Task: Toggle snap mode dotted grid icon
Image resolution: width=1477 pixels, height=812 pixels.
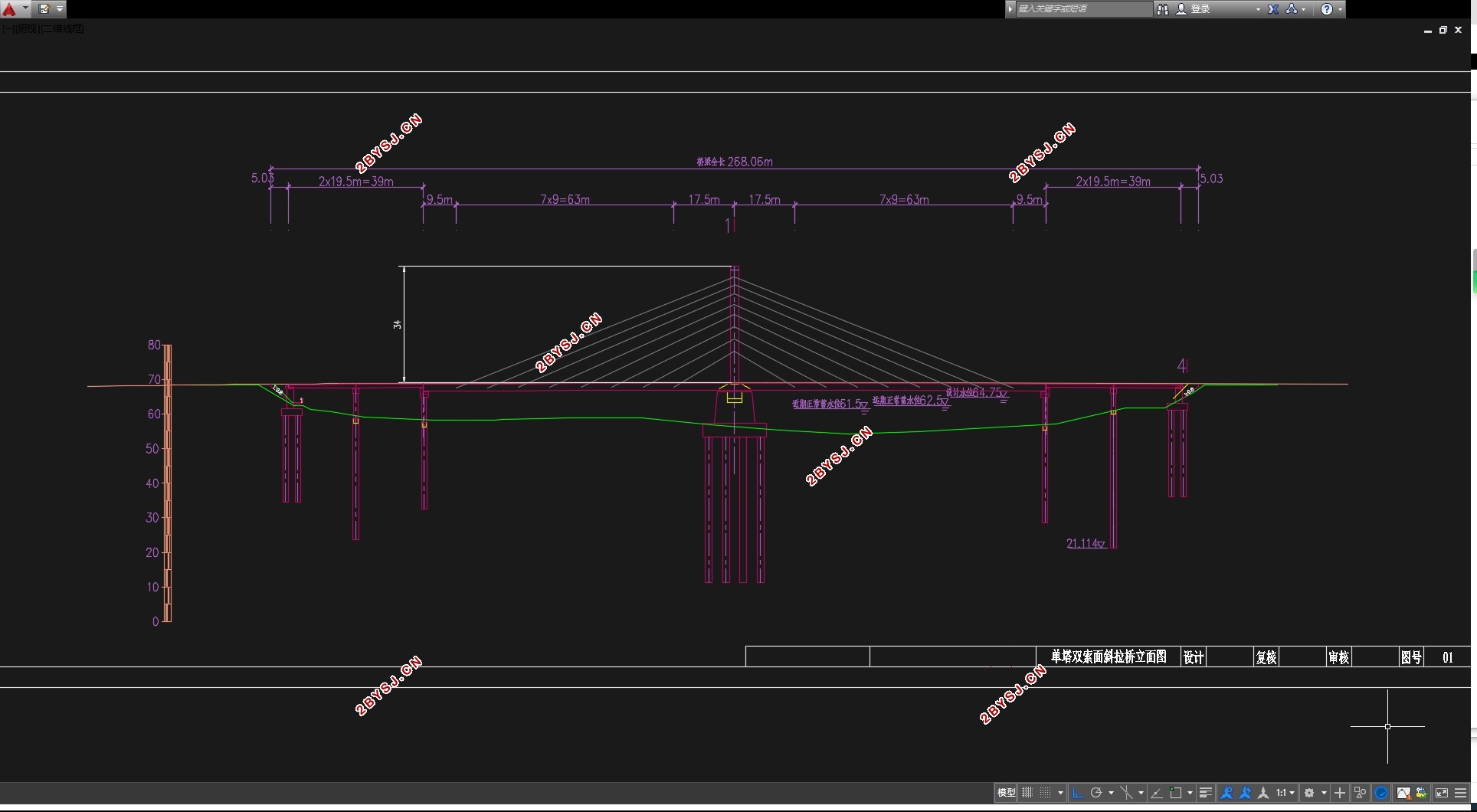Action: (x=1045, y=793)
